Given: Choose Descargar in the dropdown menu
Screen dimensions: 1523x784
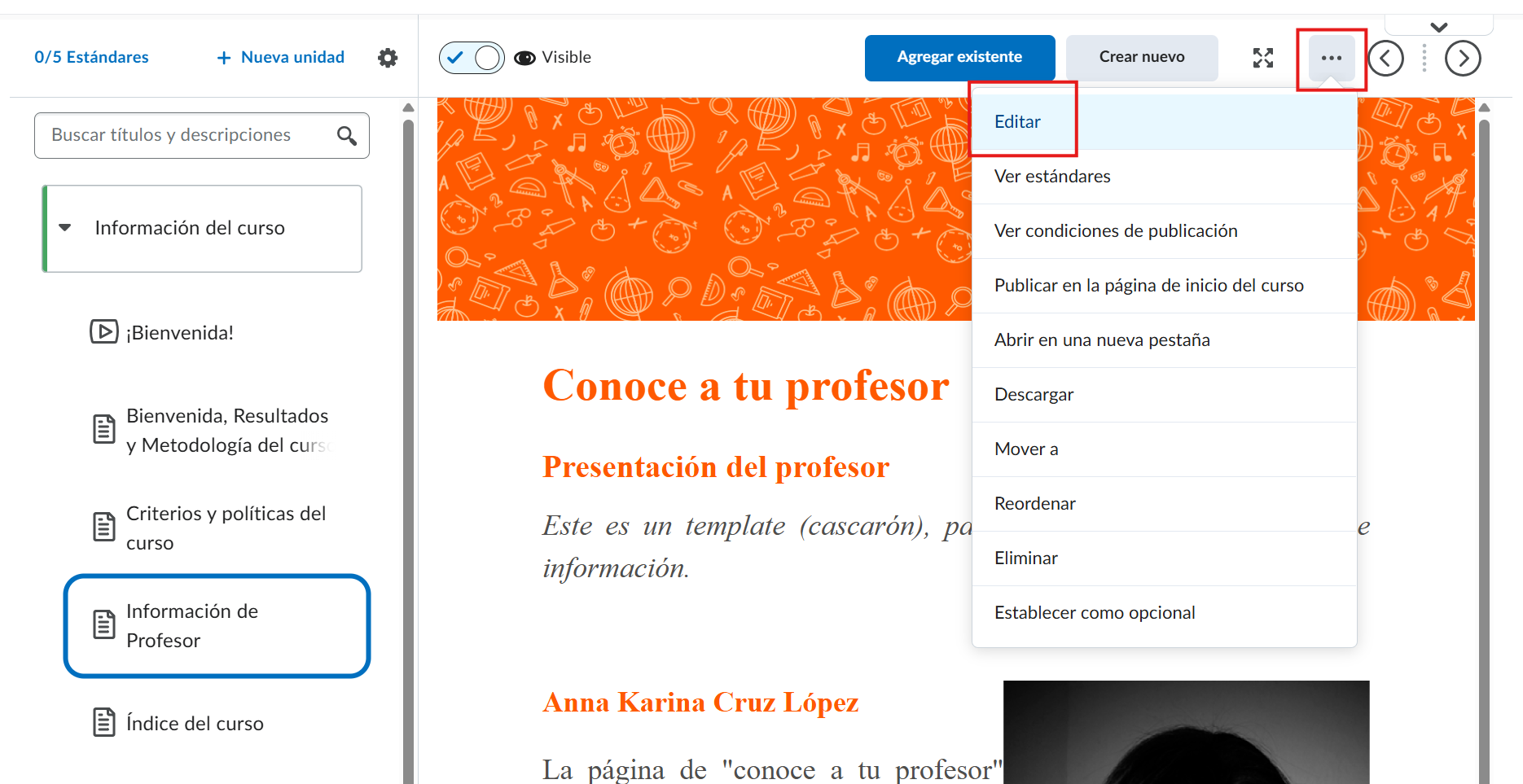Looking at the screenshot, I should tap(1034, 395).
